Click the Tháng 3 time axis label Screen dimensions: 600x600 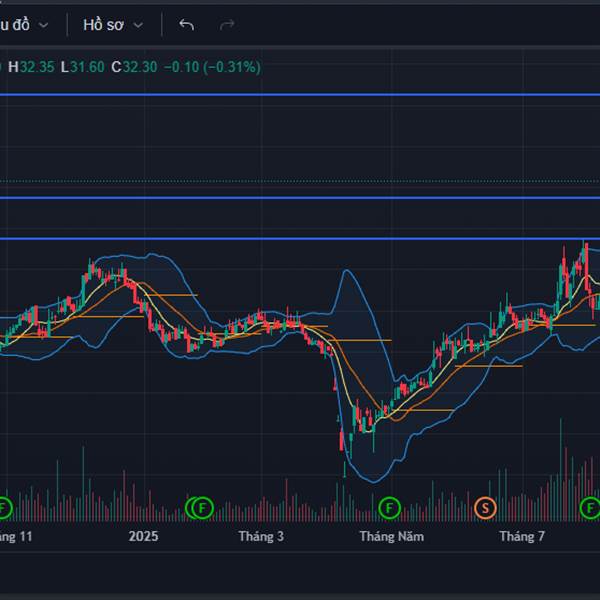pyautogui.click(x=261, y=536)
